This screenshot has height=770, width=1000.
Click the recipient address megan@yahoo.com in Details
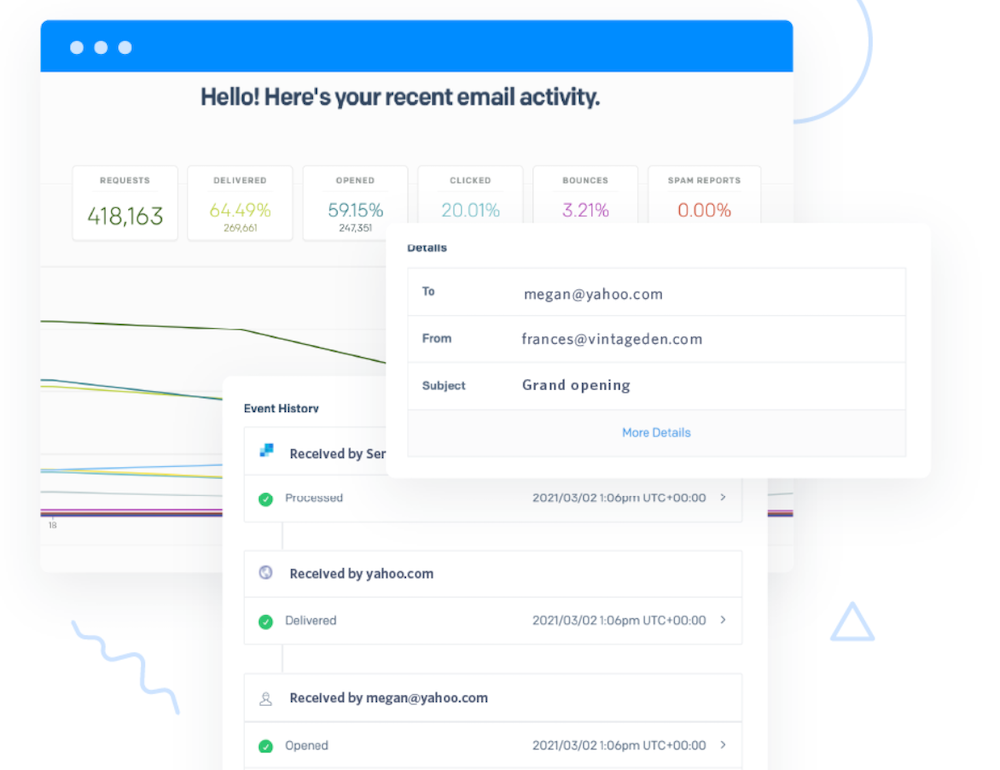593,294
